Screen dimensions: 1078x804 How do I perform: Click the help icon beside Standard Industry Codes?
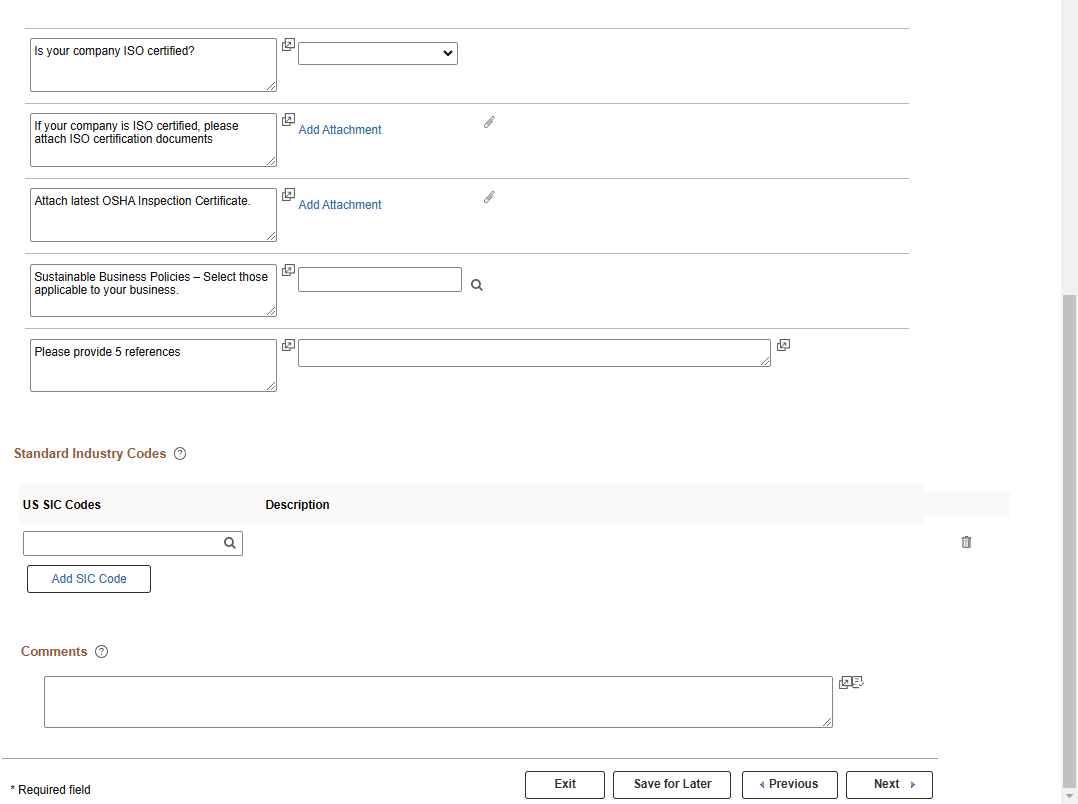pos(180,453)
